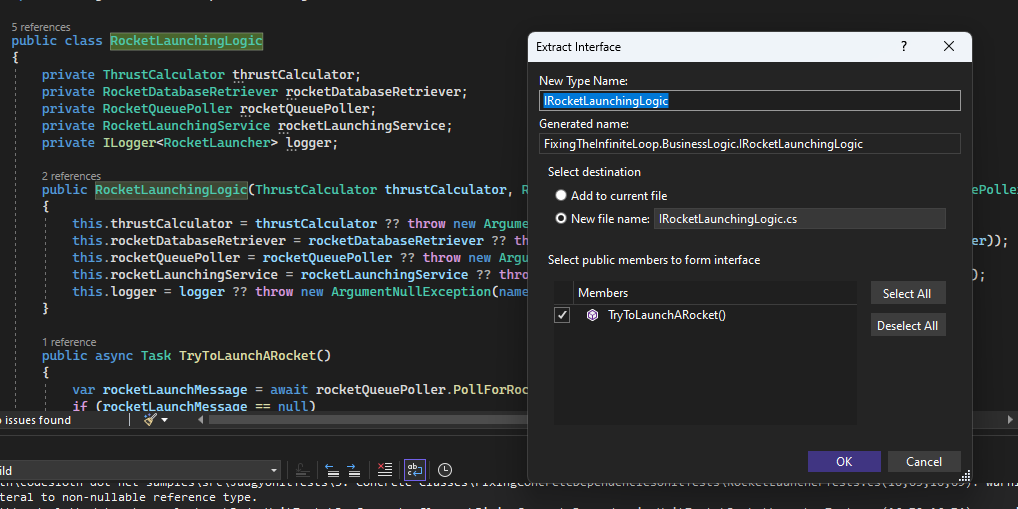The image size is (1018, 509).
Task: Click the IRocketLaunchingLogic.cs file name field
Action: pyautogui.click(x=799, y=219)
